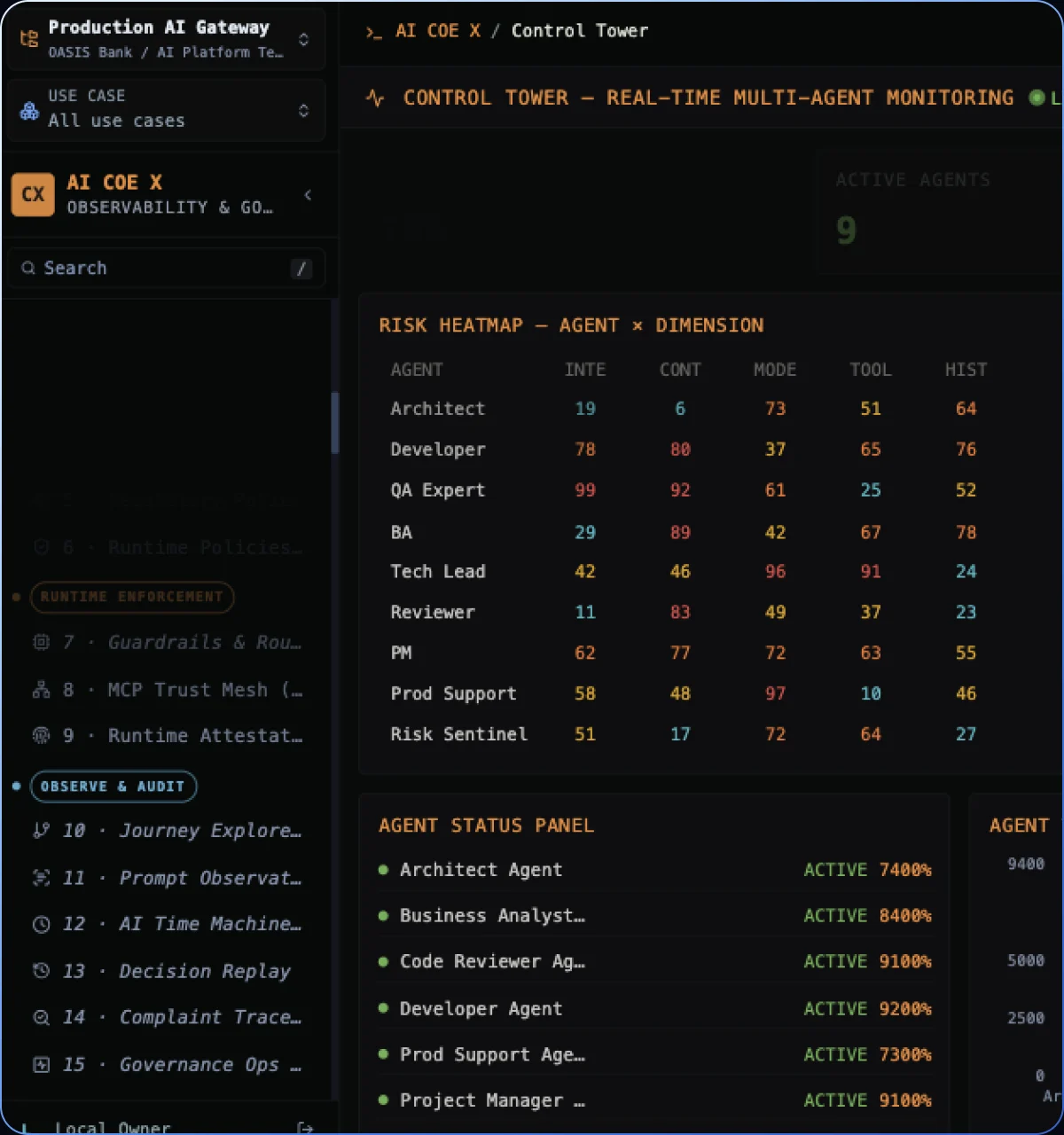
Task: Click the CX logo badge
Action: (33, 195)
